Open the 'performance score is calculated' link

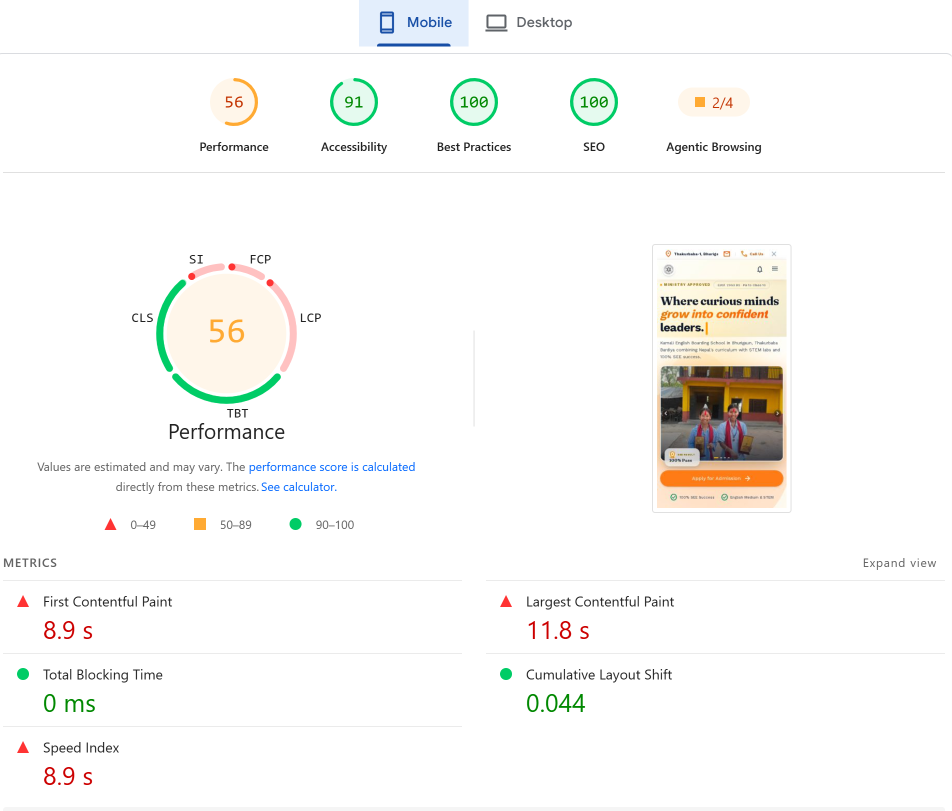pos(332,467)
